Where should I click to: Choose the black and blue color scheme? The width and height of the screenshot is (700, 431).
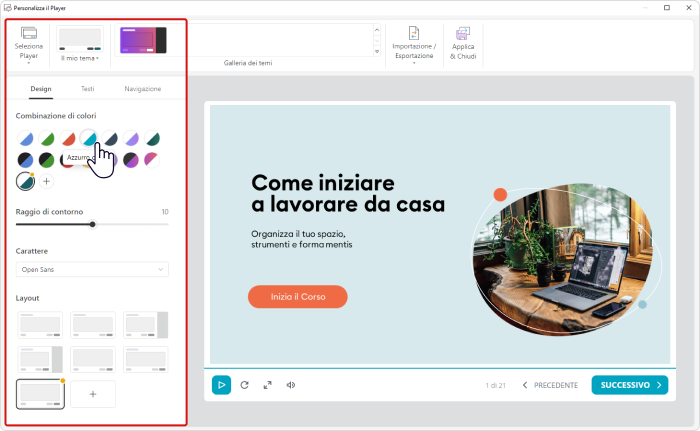25,160
